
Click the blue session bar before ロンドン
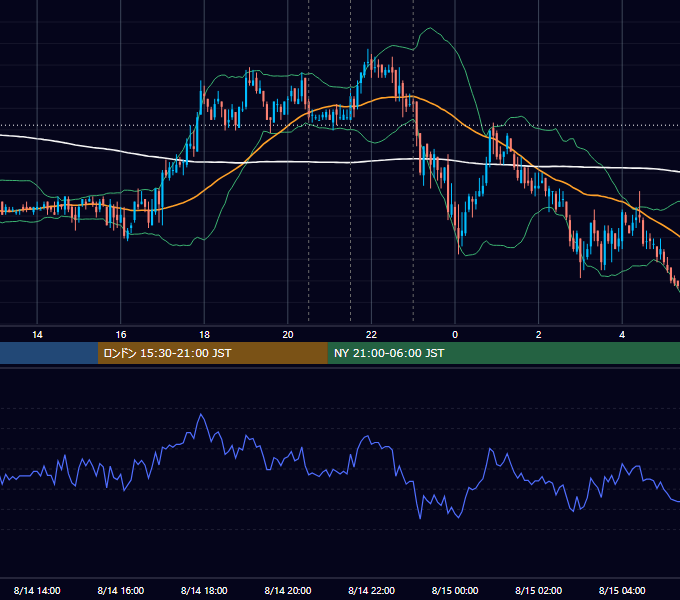click(x=49, y=353)
